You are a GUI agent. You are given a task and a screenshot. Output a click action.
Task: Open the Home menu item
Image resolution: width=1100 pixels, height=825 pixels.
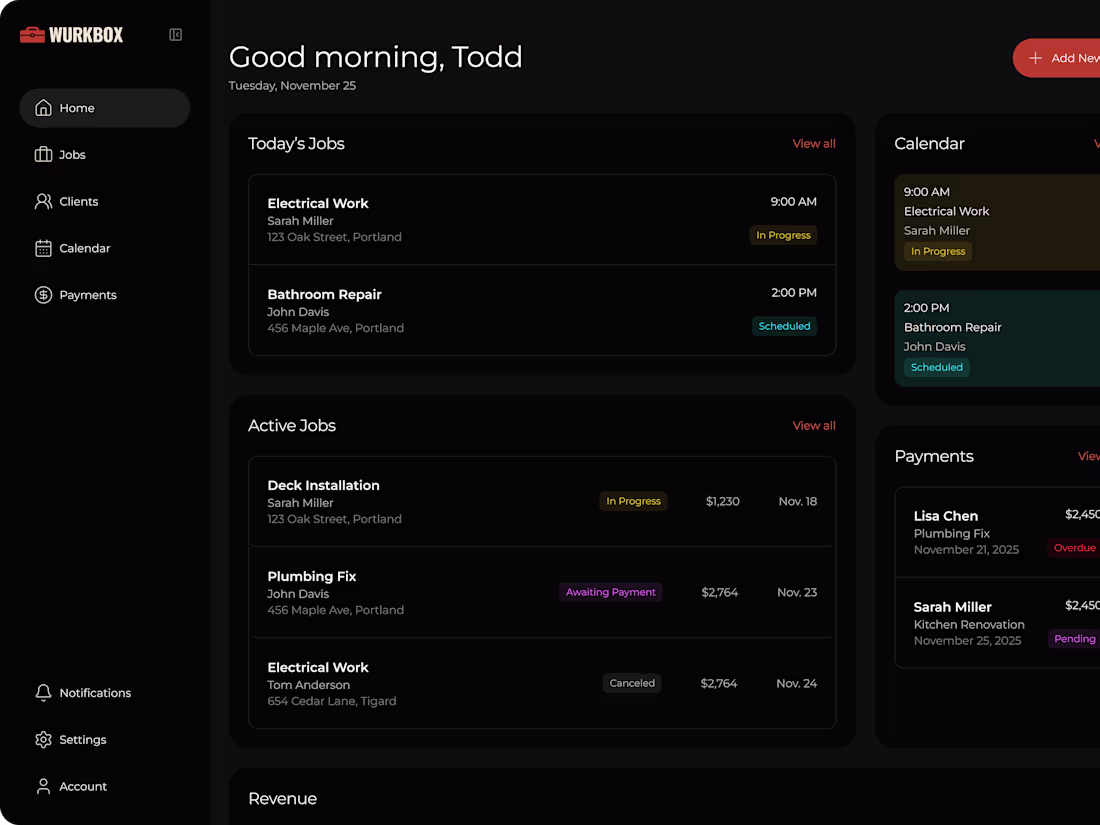105,108
